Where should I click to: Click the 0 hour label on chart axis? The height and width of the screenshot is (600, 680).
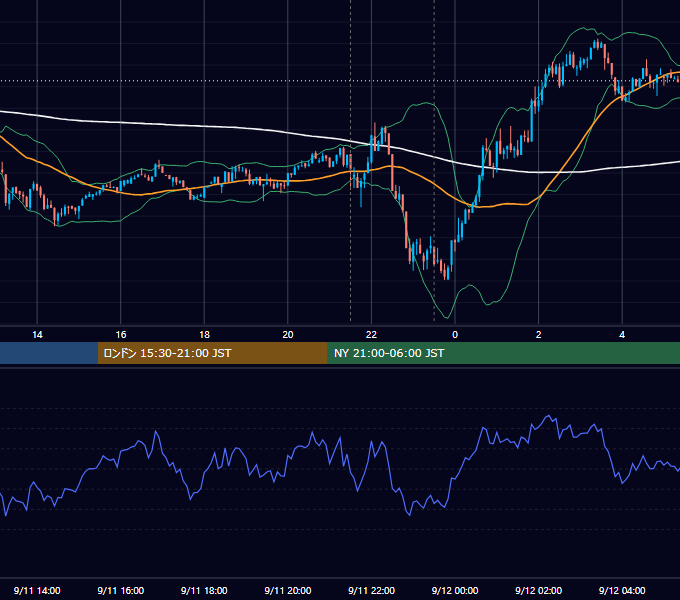(455, 335)
